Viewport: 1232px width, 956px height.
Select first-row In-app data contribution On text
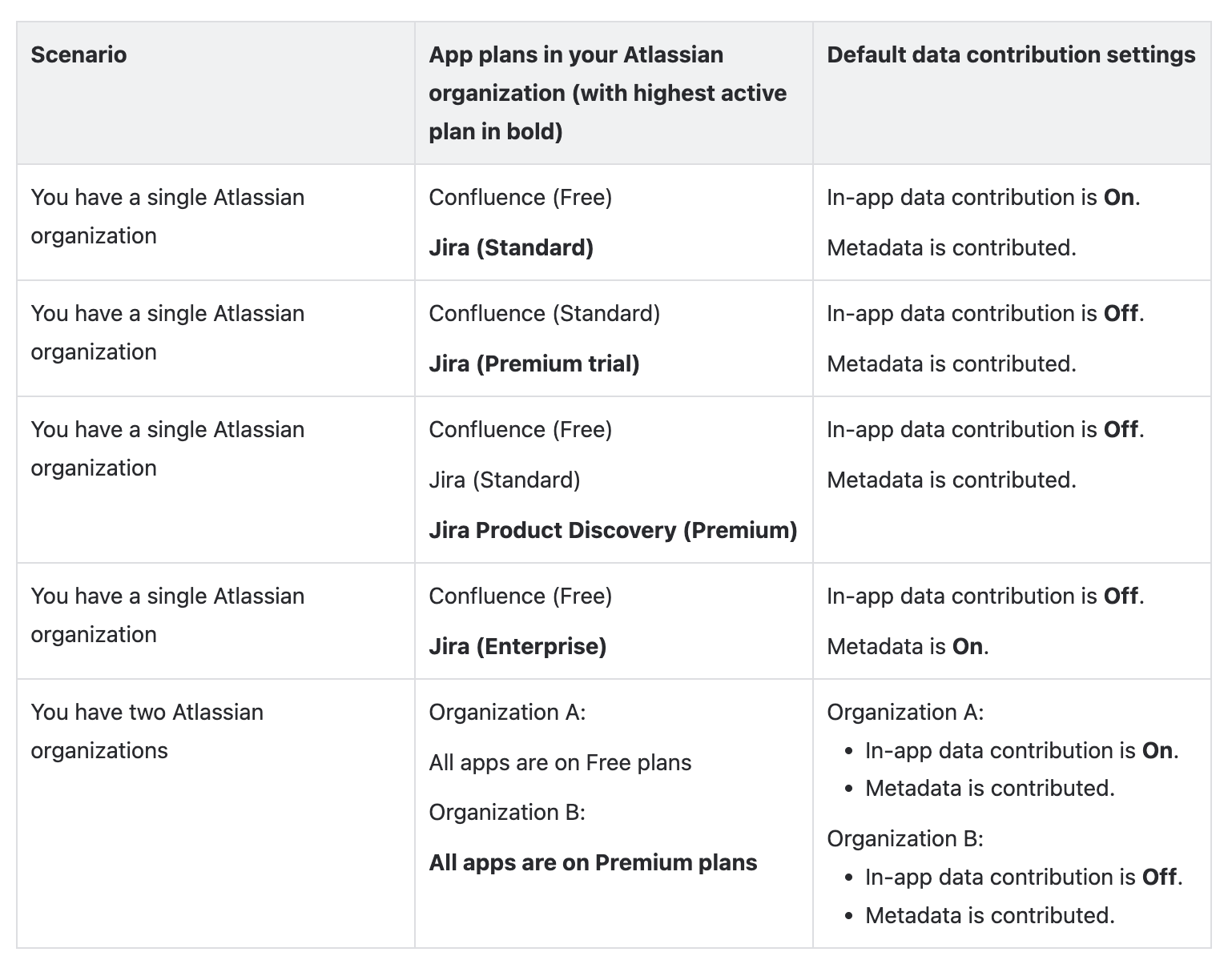(x=984, y=197)
